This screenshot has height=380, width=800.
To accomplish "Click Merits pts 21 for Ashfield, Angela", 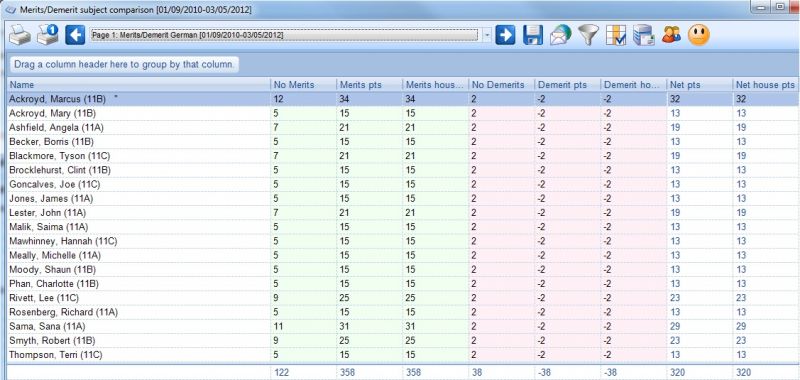I will (344, 128).
